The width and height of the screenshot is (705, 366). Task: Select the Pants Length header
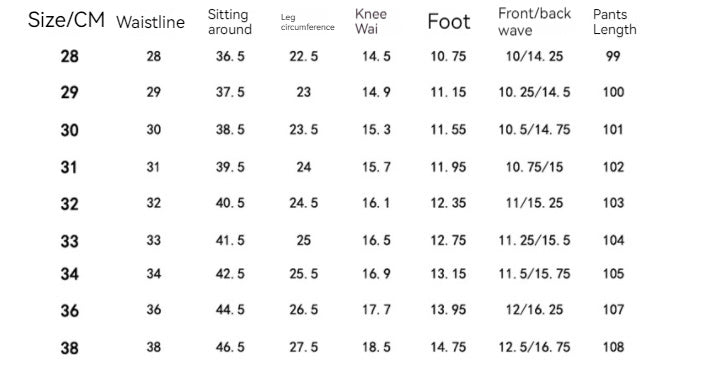point(615,22)
